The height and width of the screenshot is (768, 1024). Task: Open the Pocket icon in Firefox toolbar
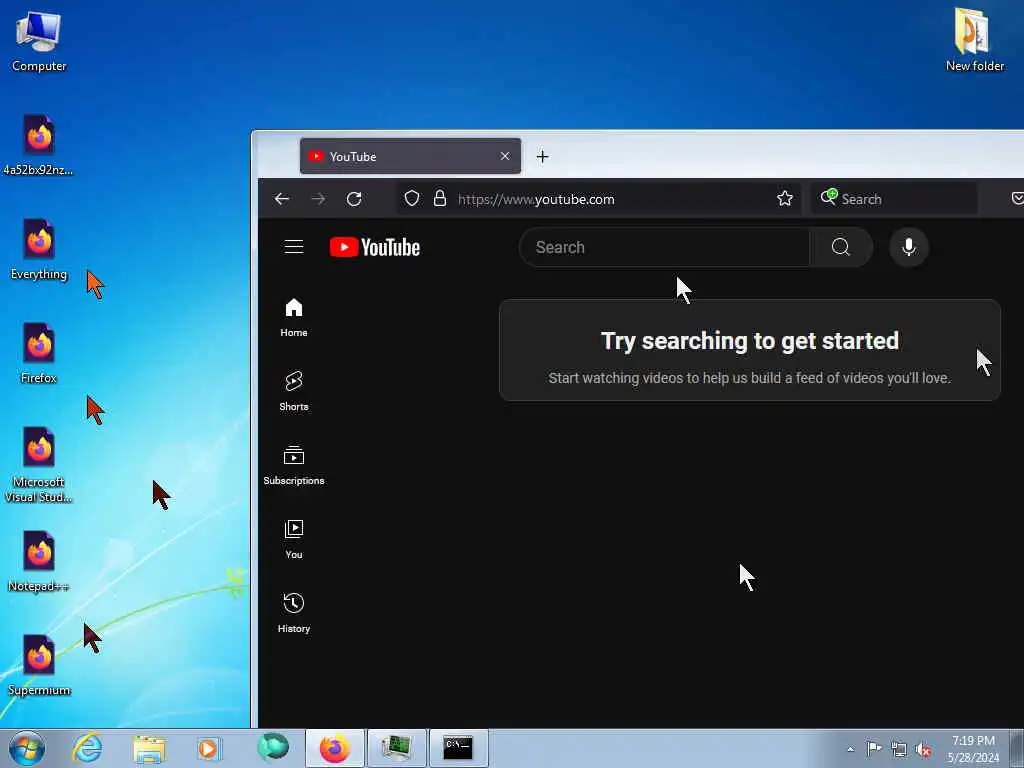[1017, 199]
